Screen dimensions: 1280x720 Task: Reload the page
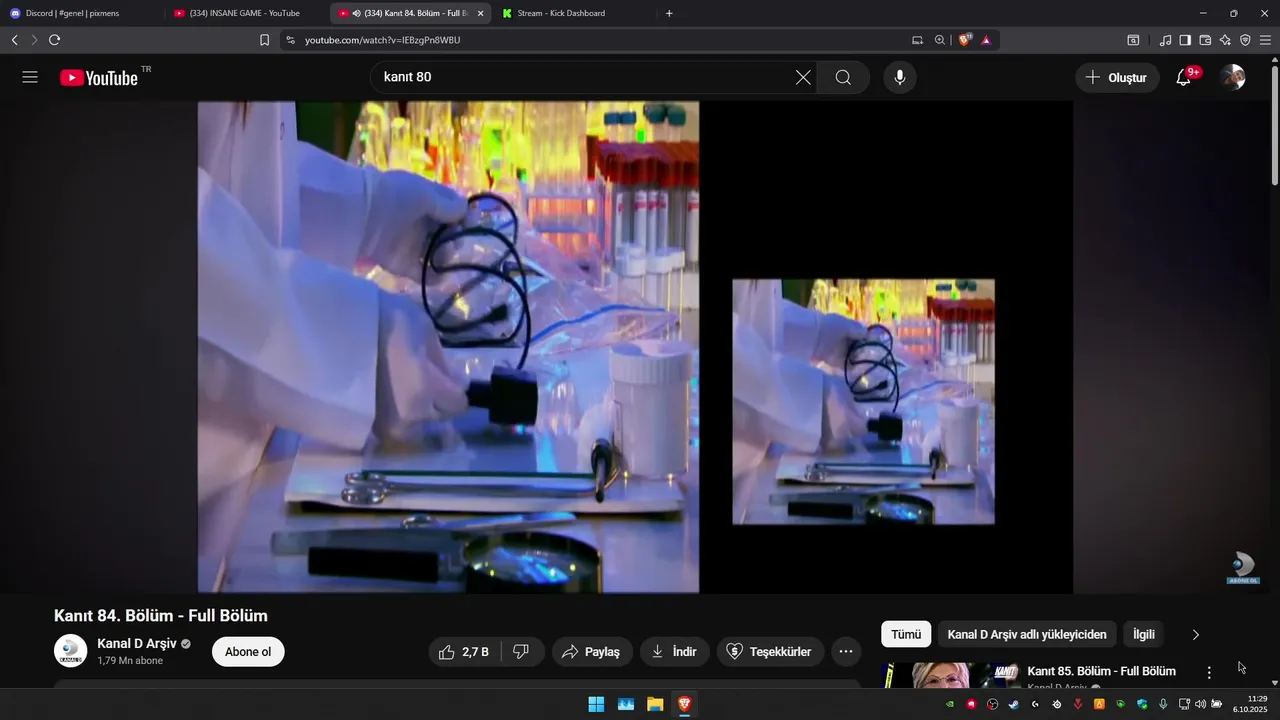(54, 40)
